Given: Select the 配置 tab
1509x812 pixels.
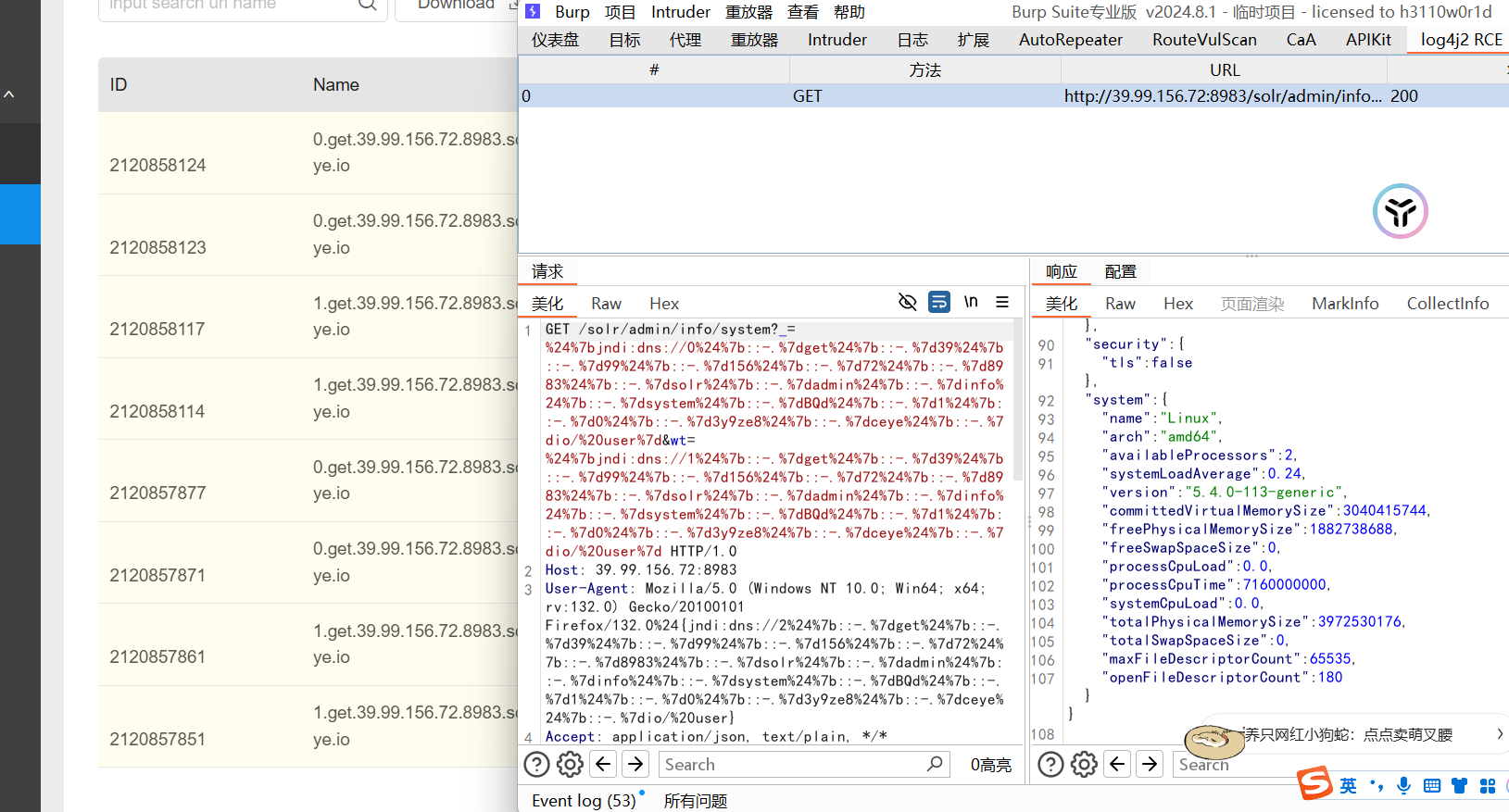Looking at the screenshot, I should click(x=1120, y=271).
